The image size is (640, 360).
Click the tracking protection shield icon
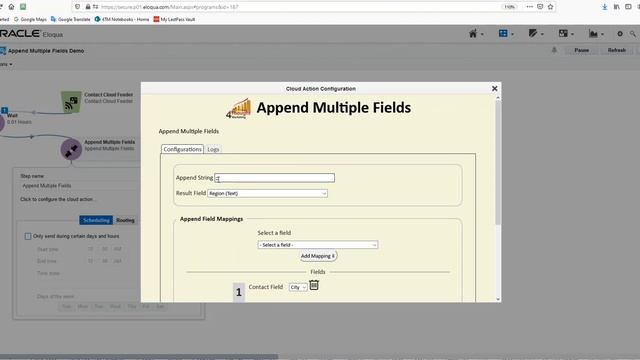(78, 7)
